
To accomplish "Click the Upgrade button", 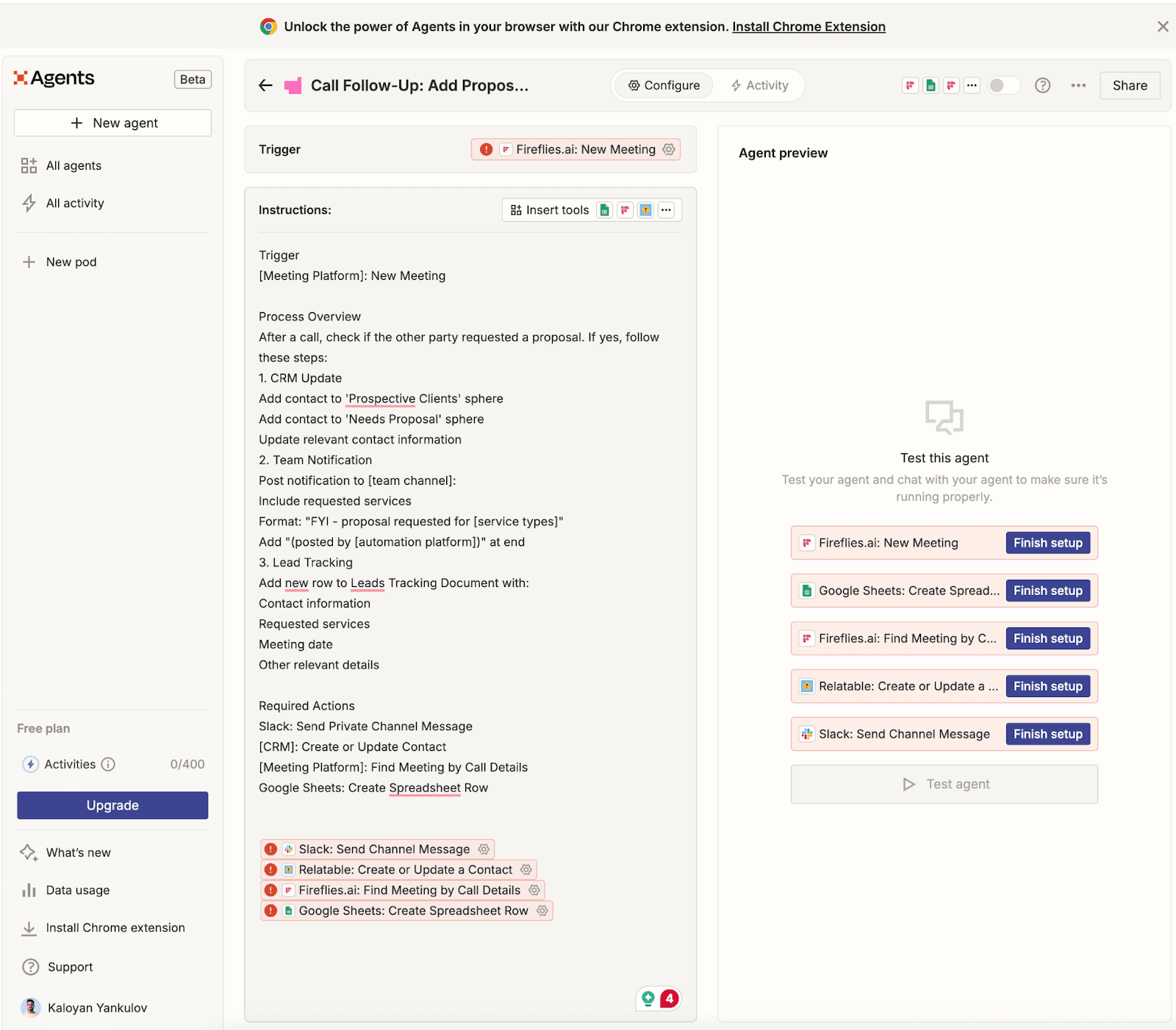I will [112, 805].
